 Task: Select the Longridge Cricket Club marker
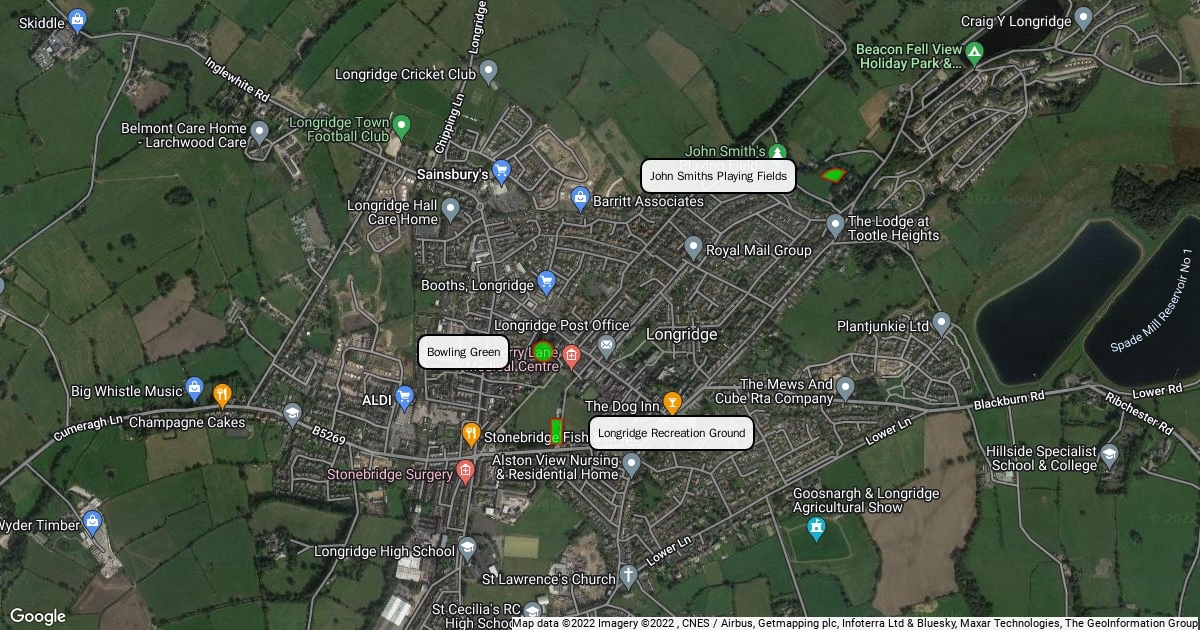pos(488,71)
